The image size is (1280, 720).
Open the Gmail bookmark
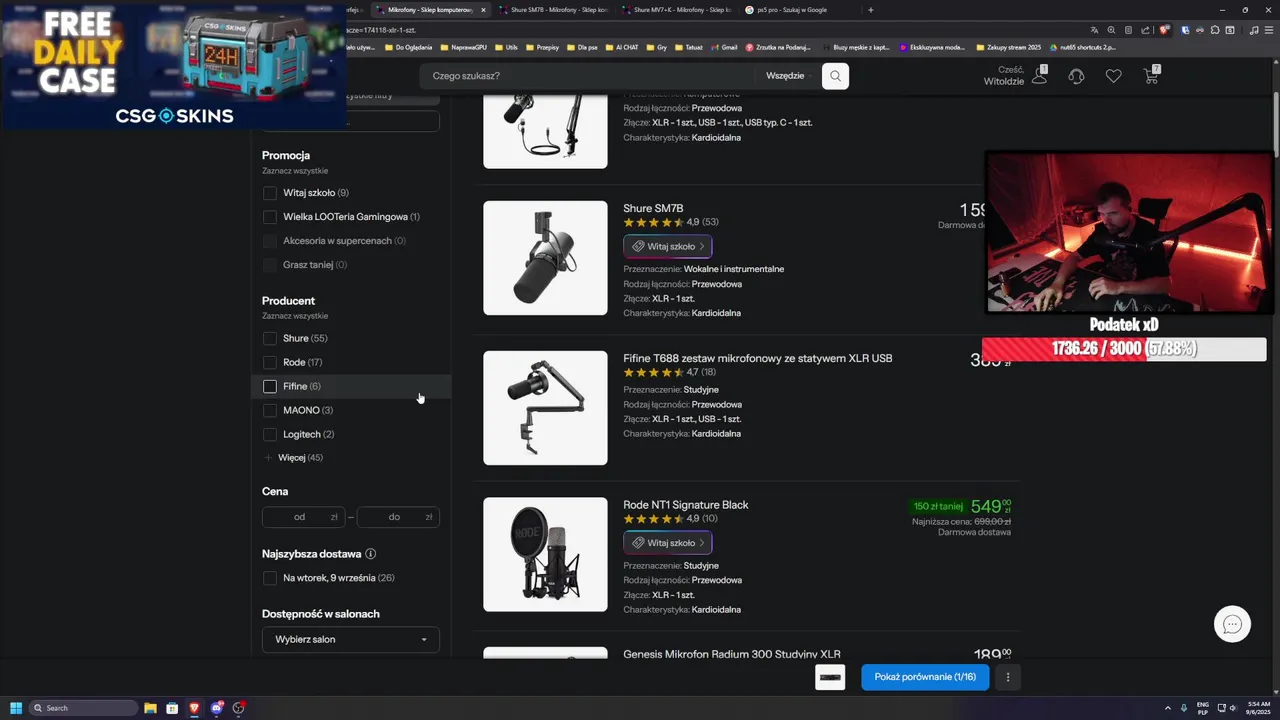(724, 47)
